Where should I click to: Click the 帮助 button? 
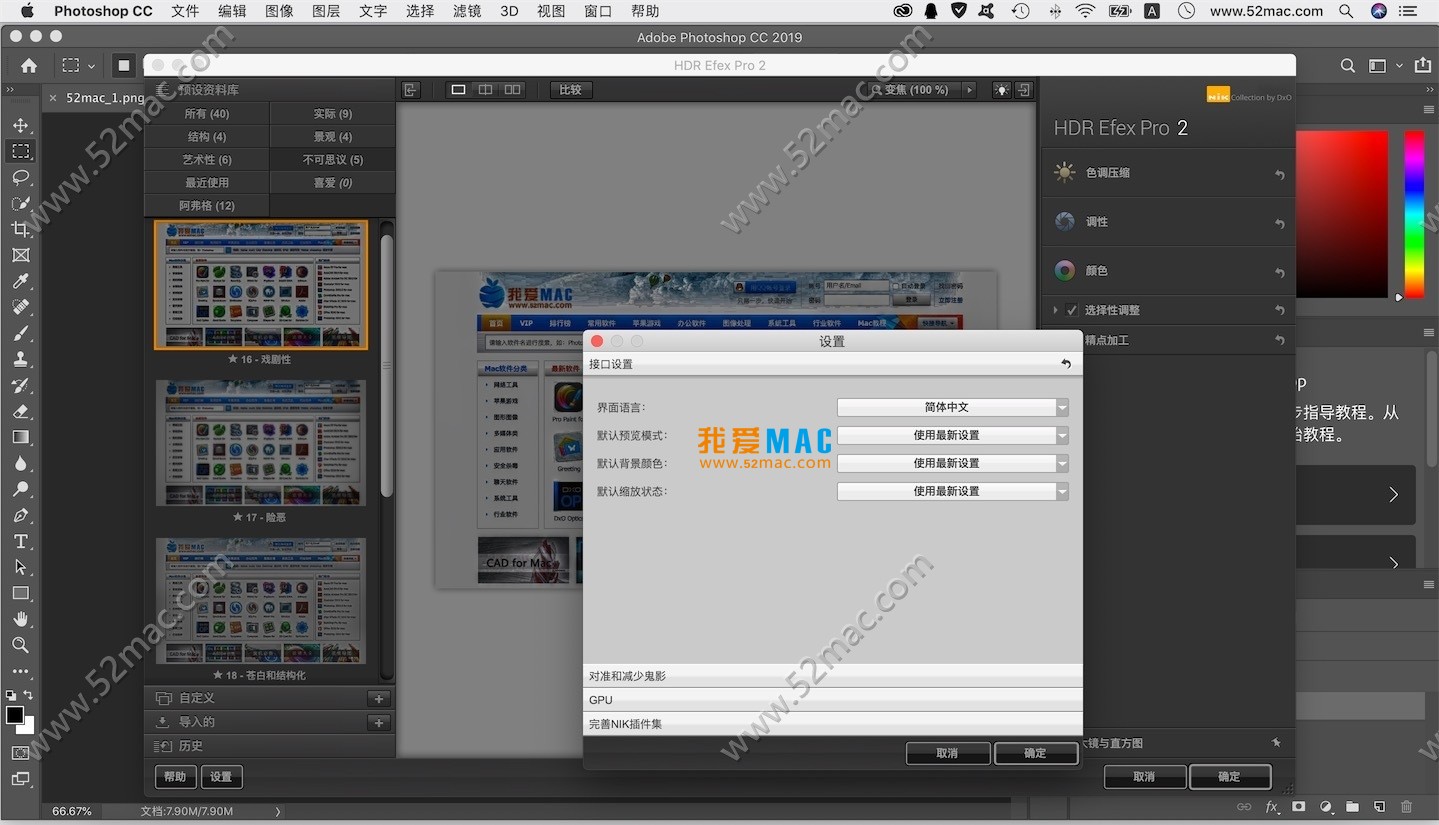[175, 777]
